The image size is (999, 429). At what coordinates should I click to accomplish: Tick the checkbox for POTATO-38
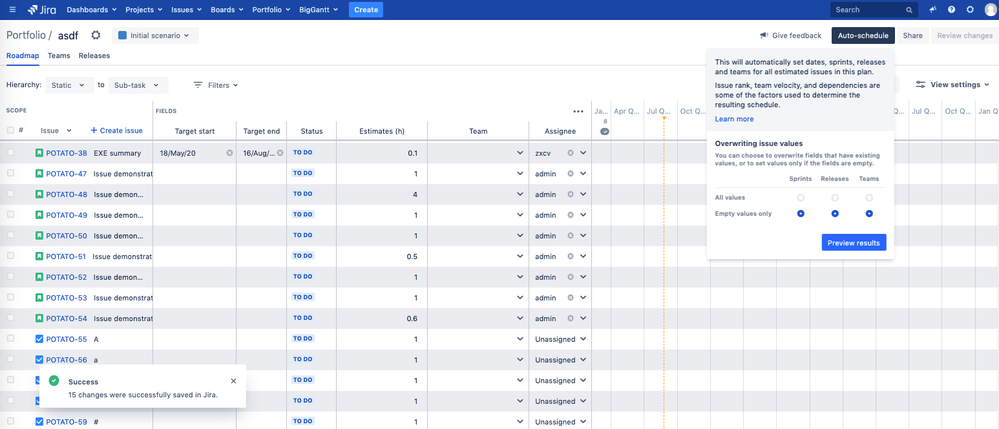point(10,152)
